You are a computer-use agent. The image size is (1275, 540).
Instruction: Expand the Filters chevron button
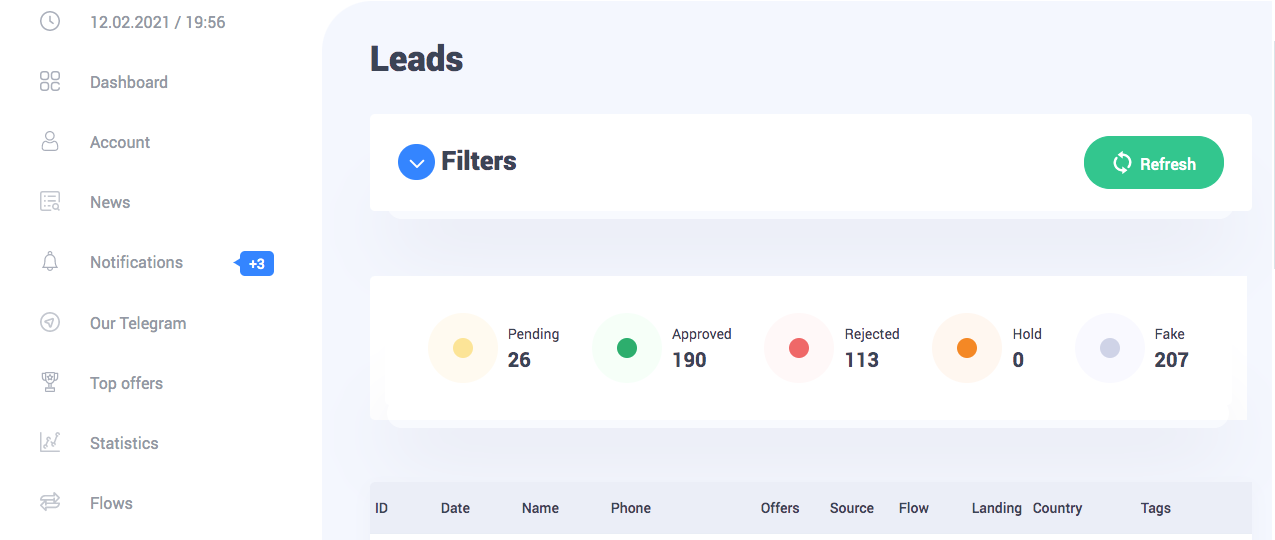tap(416, 162)
